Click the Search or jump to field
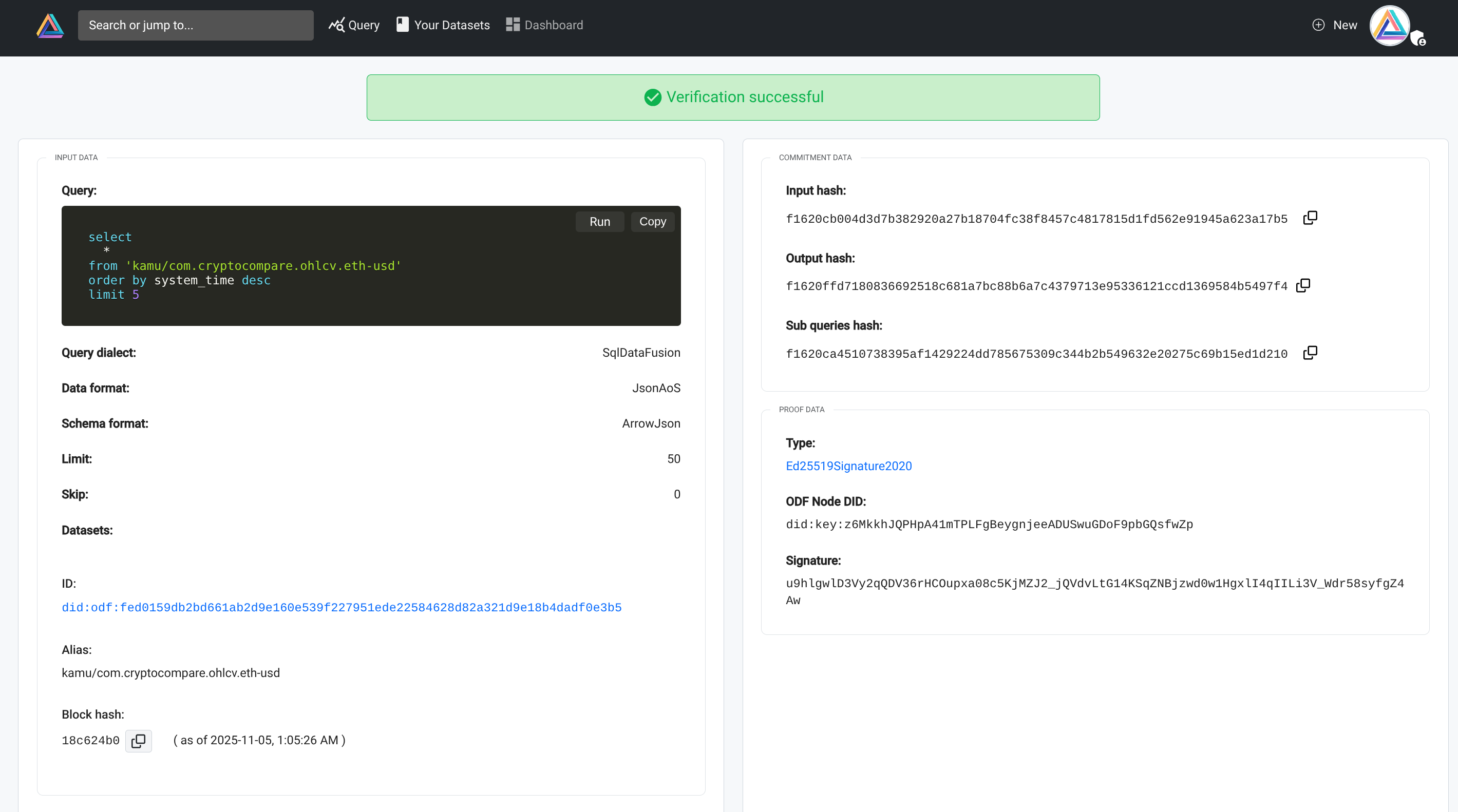This screenshot has width=1458, height=812. pyautogui.click(x=195, y=26)
